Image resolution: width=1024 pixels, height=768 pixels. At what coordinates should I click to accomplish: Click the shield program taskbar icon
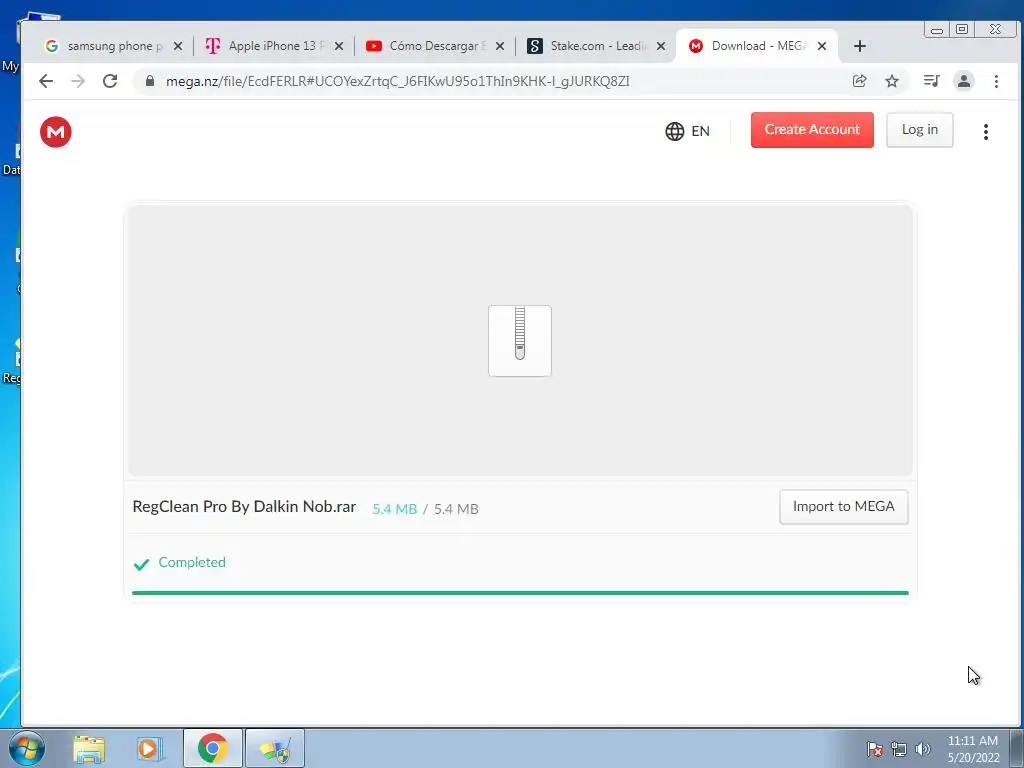click(x=275, y=748)
